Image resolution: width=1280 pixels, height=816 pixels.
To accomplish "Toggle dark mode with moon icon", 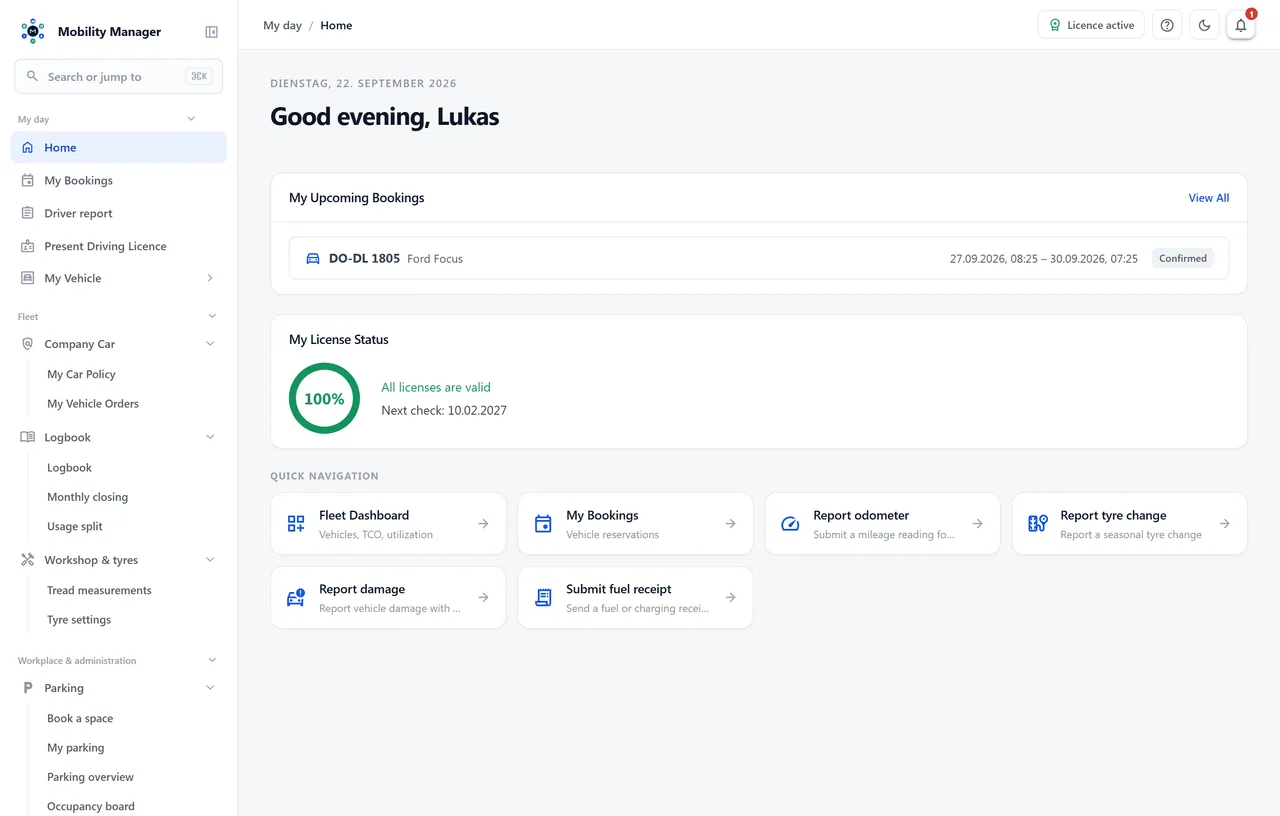I will 1204,25.
